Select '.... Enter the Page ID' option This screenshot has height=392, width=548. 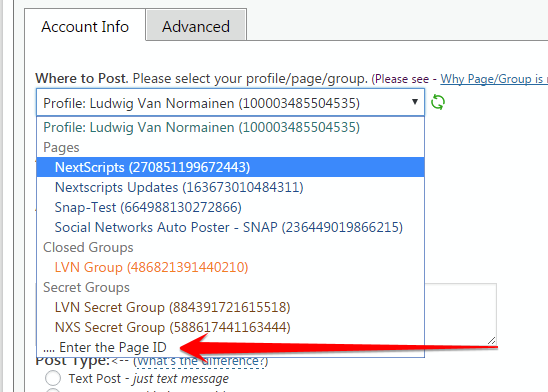point(230,347)
